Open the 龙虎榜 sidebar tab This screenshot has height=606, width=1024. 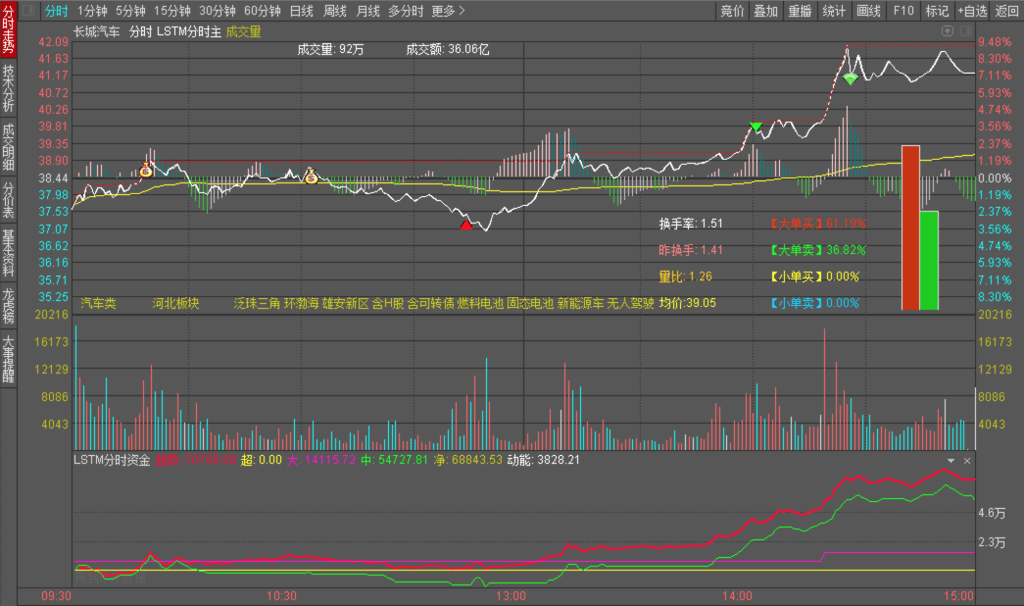click(x=9, y=305)
